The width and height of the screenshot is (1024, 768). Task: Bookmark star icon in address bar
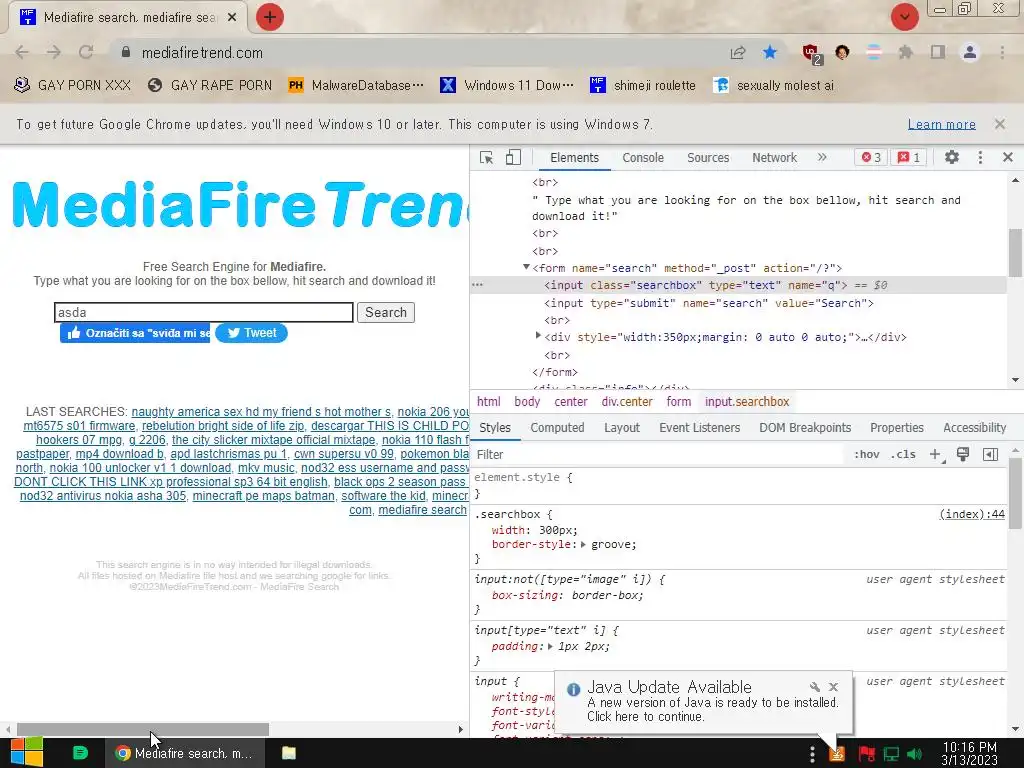(x=770, y=52)
